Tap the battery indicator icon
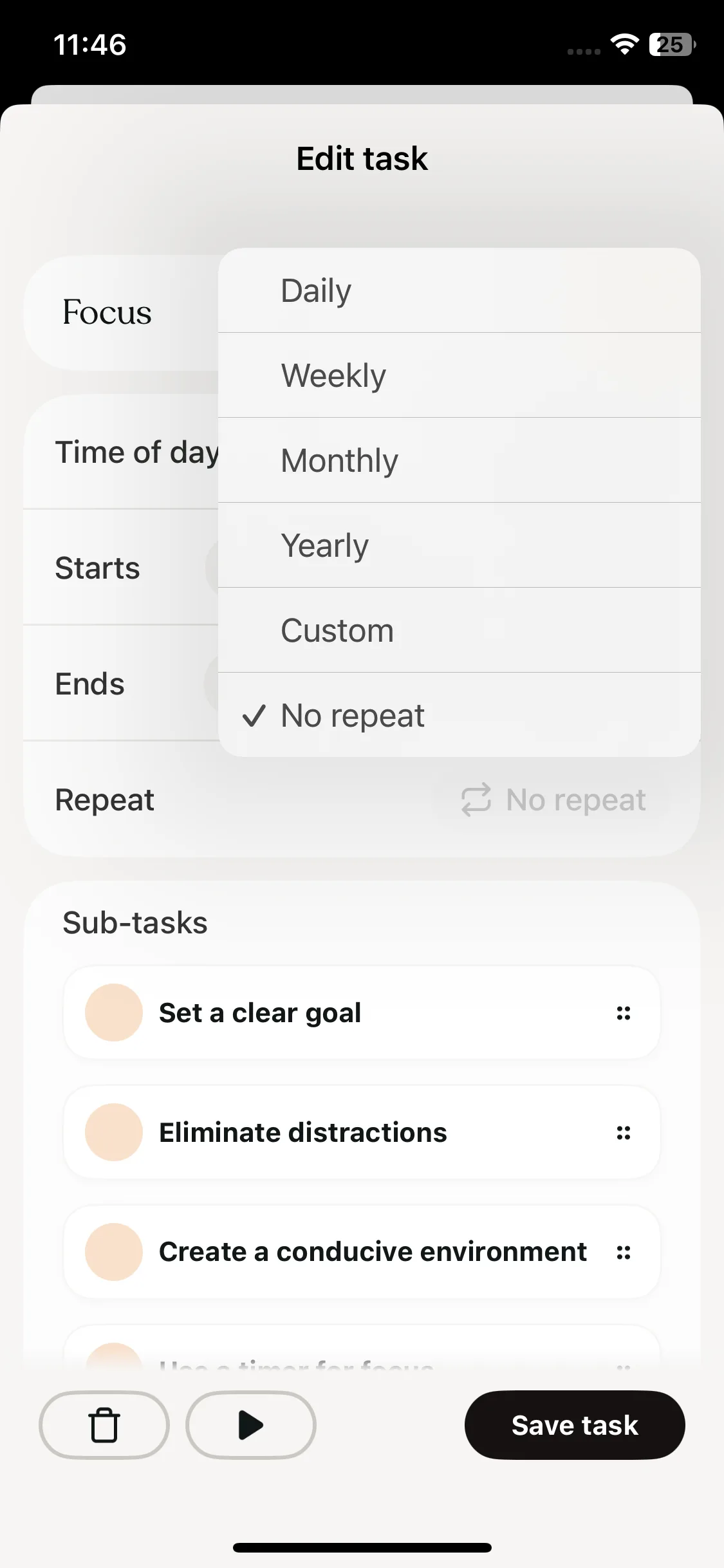This screenshot has height=1568, width=724. 672,44
